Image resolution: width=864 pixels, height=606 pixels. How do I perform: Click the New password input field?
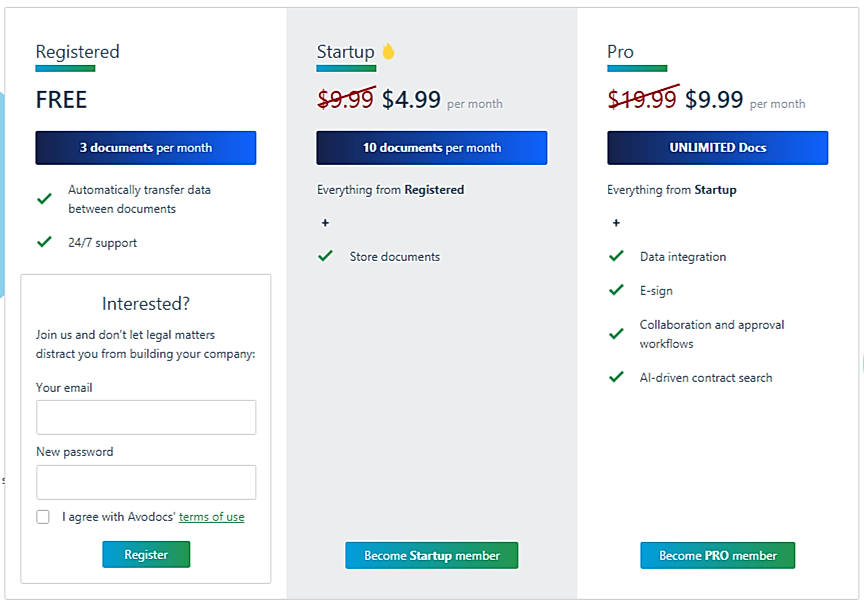point(146,482)
